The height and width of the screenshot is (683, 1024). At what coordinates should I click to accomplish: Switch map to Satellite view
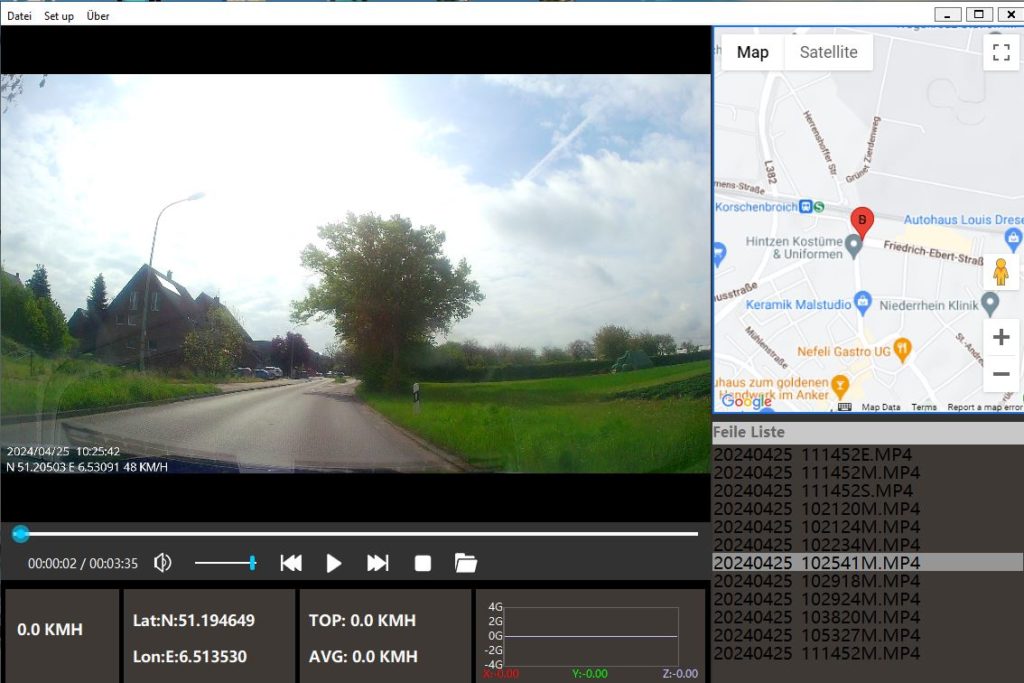828,52
